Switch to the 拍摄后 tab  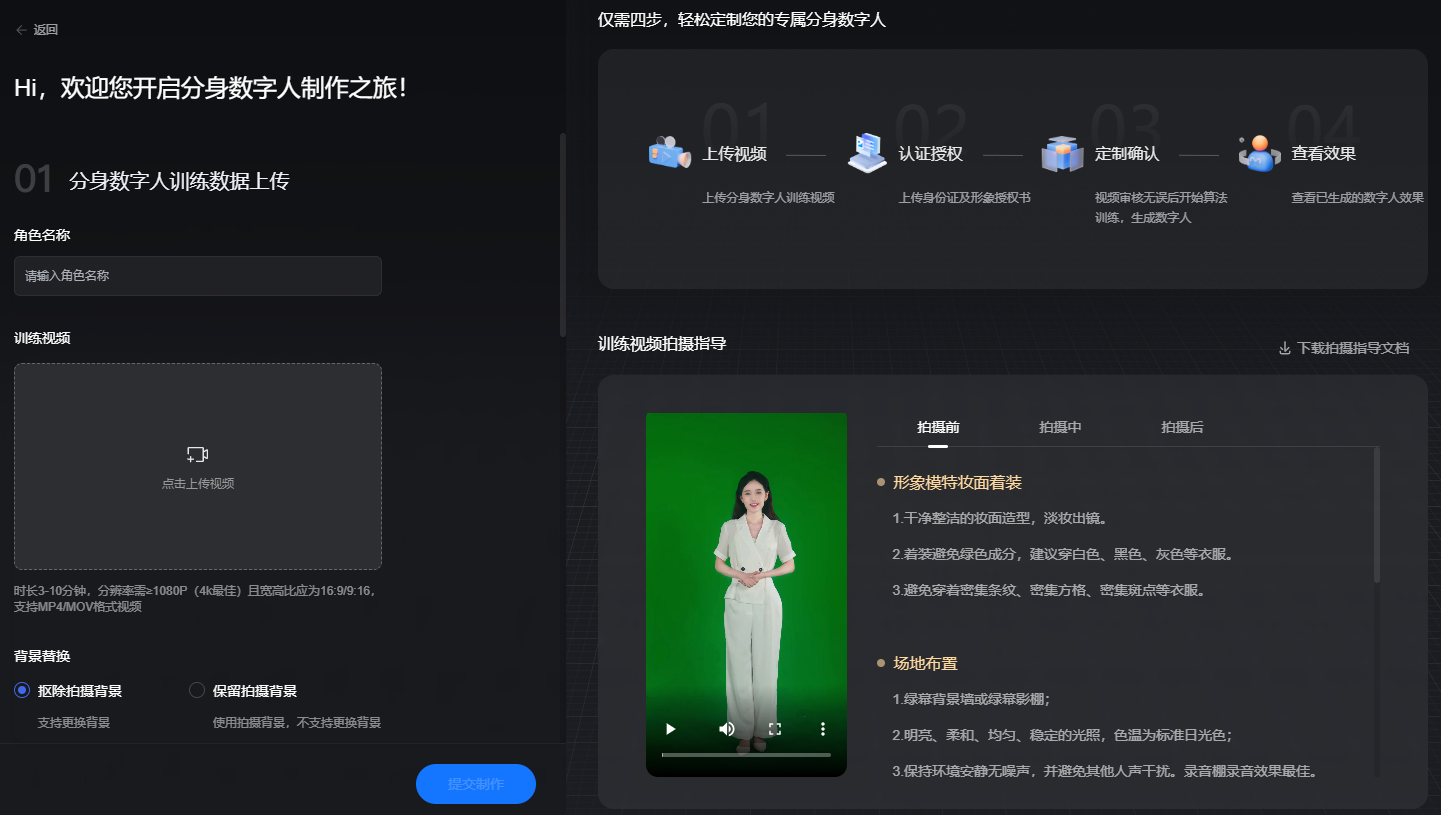point(1182,427)
